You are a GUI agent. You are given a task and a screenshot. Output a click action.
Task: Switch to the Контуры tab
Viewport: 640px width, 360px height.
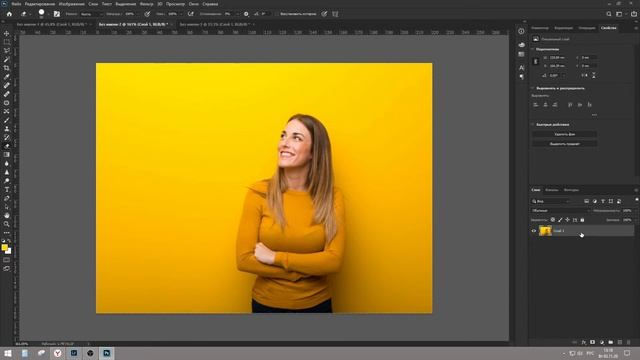click(571, 190)
